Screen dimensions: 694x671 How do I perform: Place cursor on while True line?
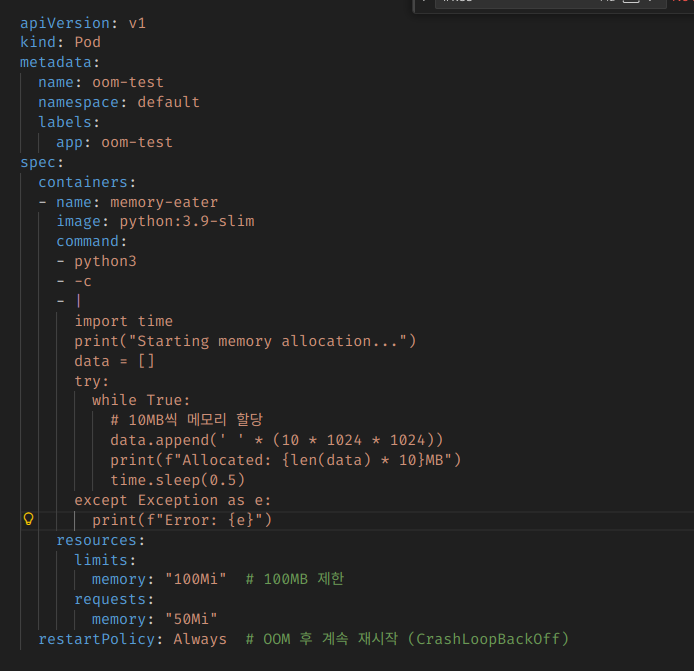pyautogui.click(x=140, y=400)
